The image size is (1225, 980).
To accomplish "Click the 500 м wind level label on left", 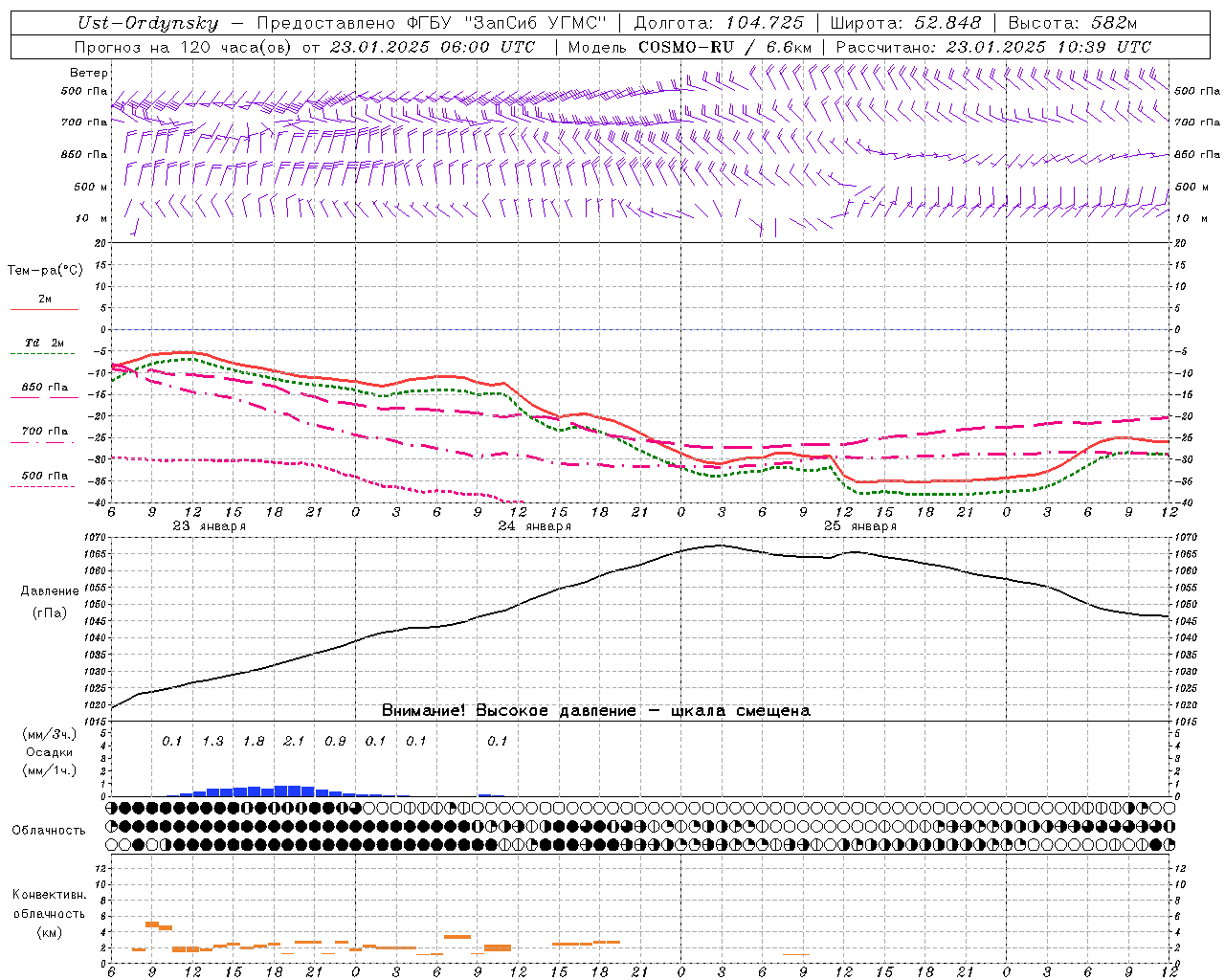I will [x=91, y=188].
